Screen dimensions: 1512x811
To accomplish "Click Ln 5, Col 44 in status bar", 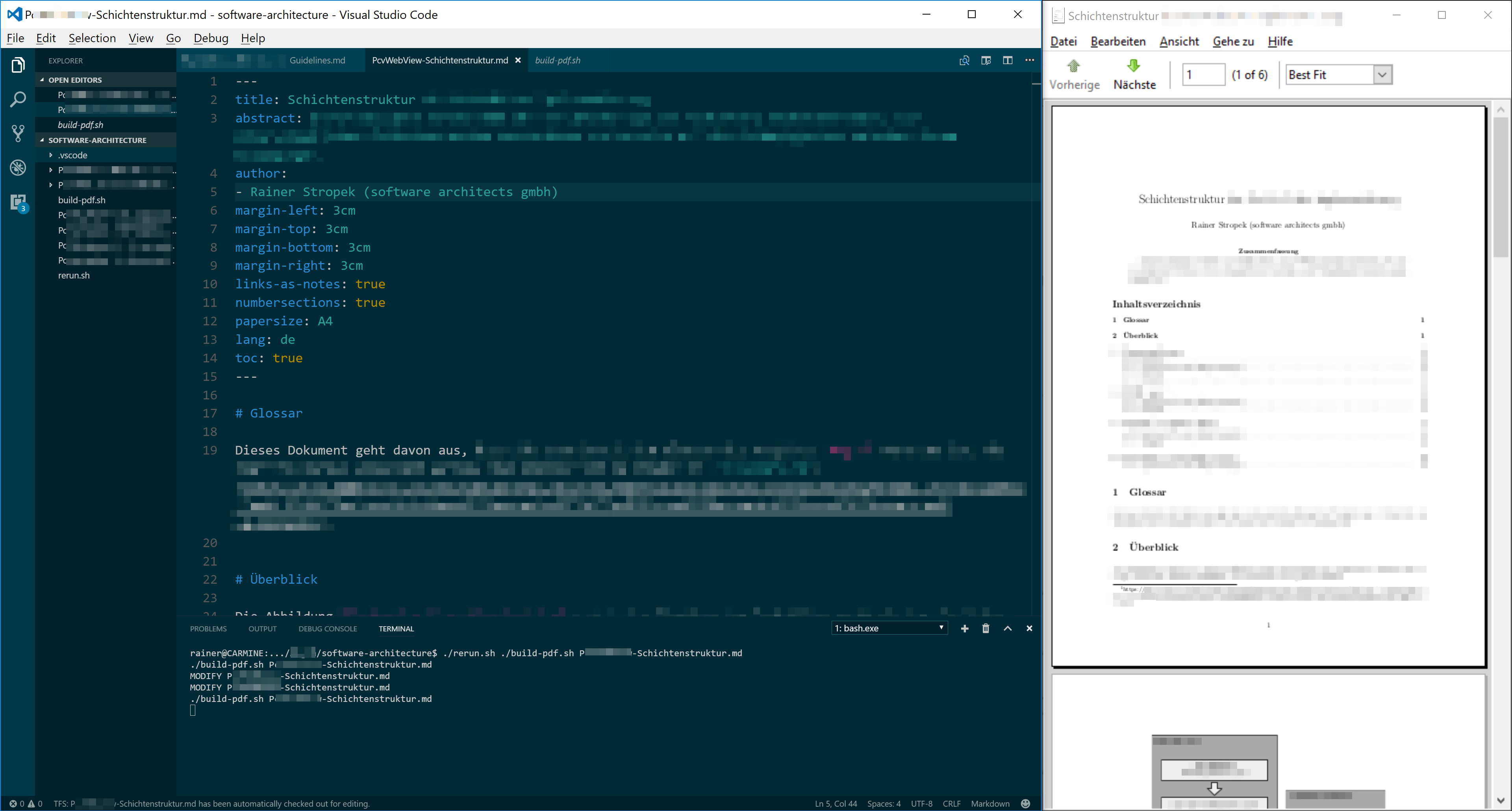I will click(836, 804).
